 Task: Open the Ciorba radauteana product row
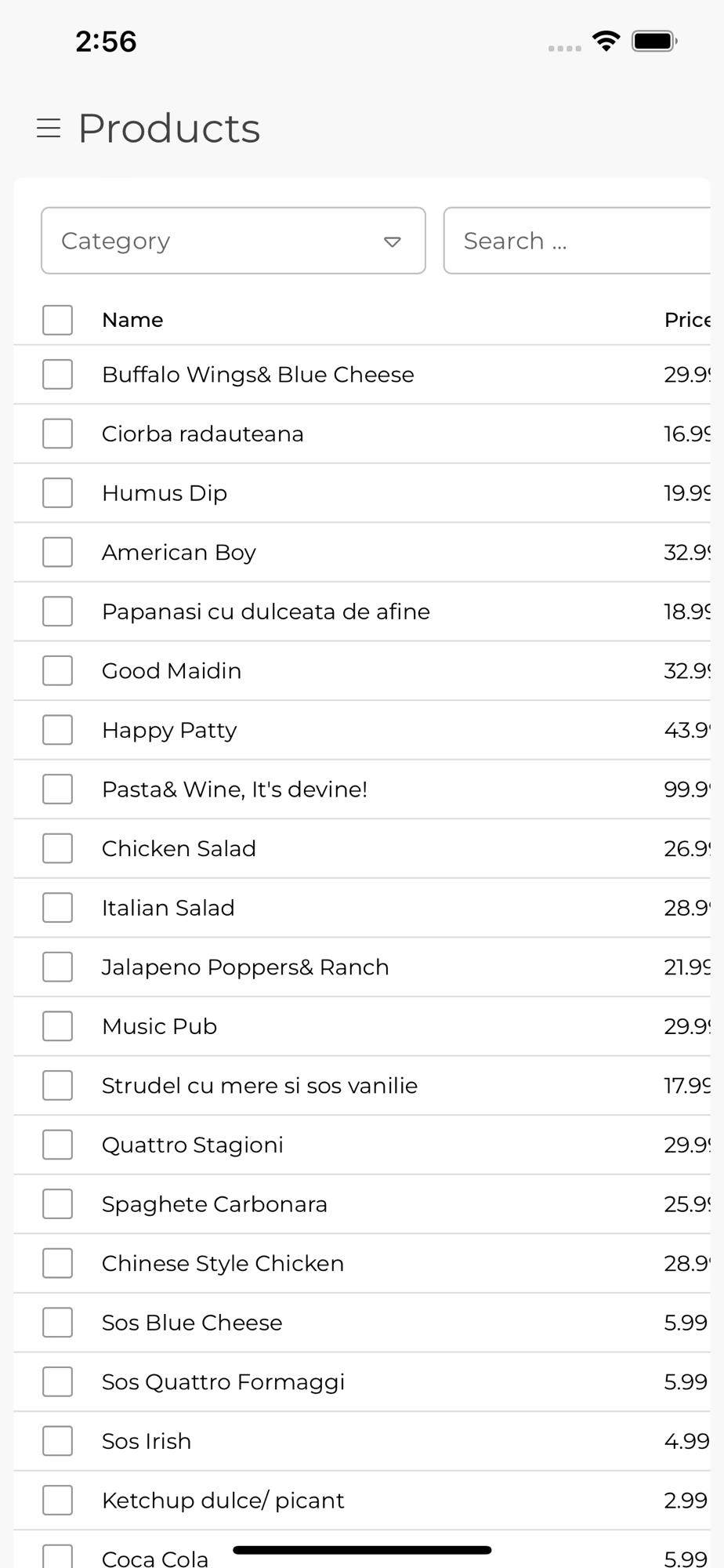(x=362, y=434)
